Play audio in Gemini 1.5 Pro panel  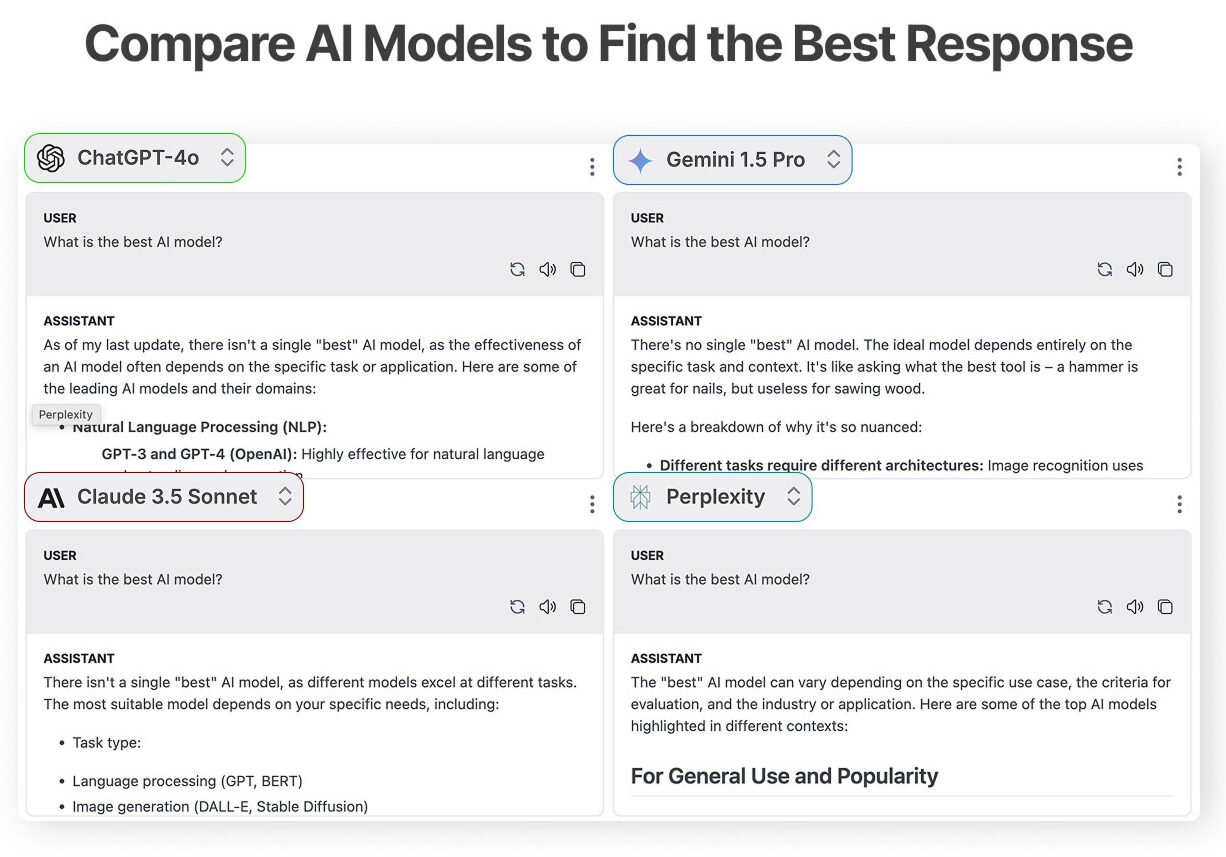[1134, 269]
